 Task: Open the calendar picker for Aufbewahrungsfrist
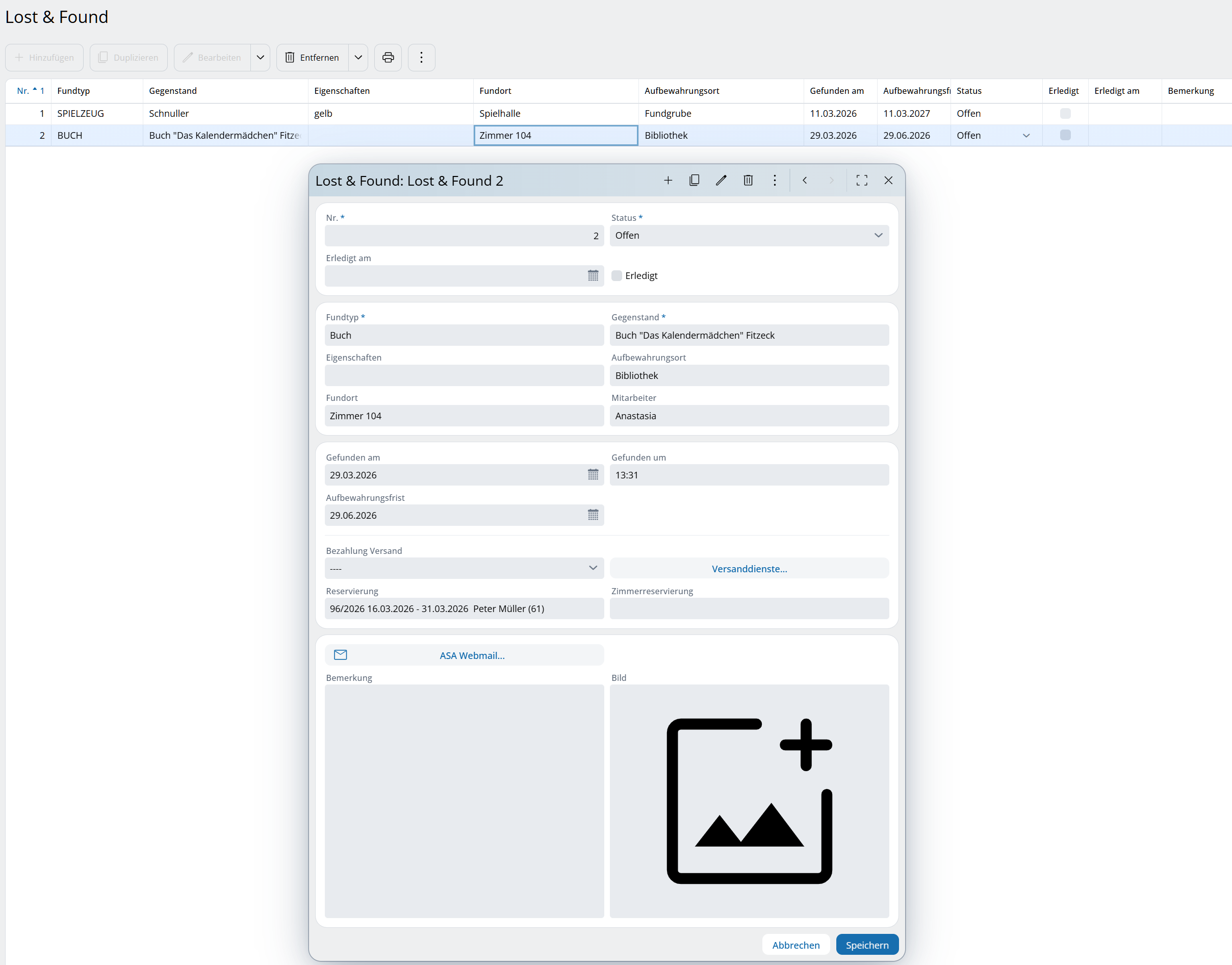tap(593, 515)
